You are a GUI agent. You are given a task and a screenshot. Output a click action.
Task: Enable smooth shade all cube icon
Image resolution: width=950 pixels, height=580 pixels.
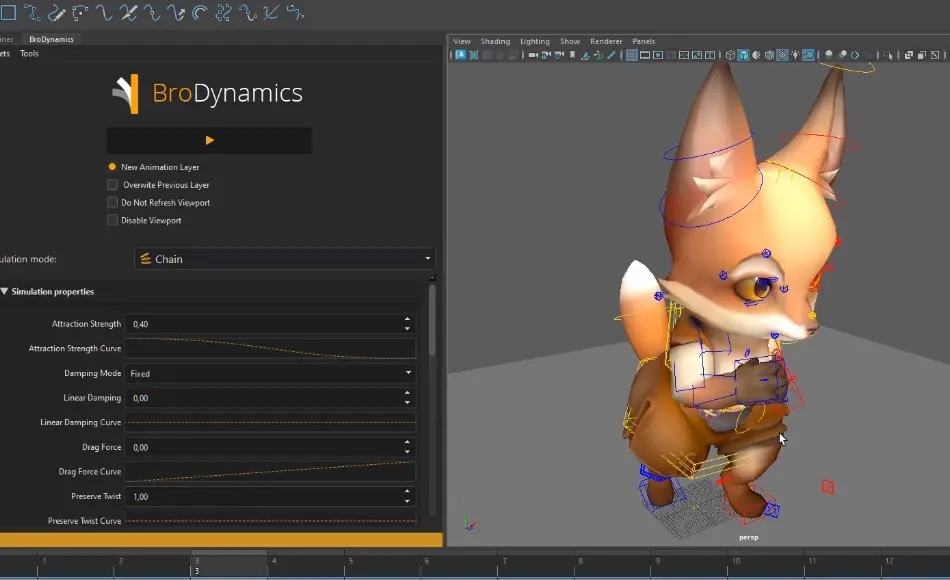tap(743, 55)
